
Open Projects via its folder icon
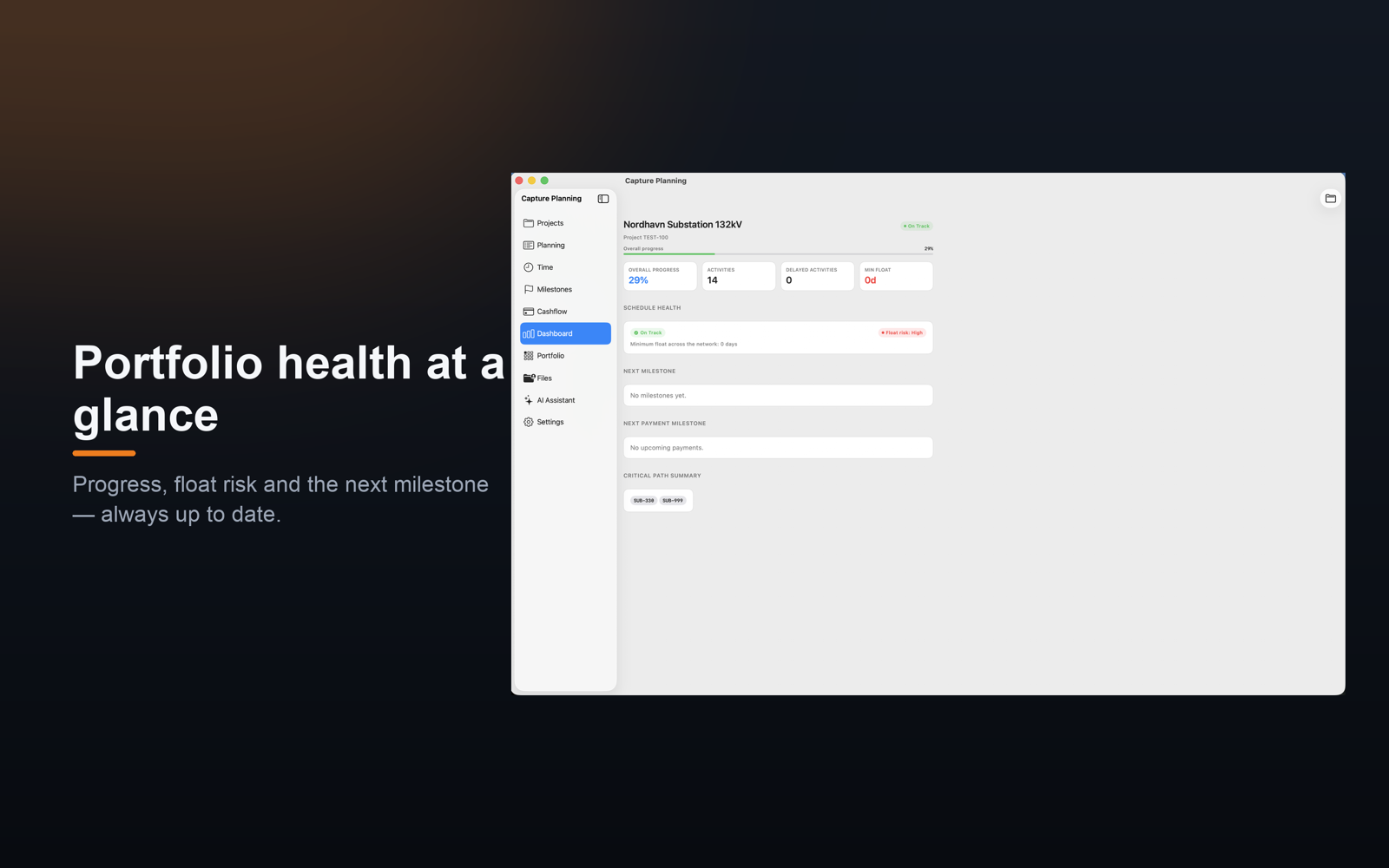point(528,223)
